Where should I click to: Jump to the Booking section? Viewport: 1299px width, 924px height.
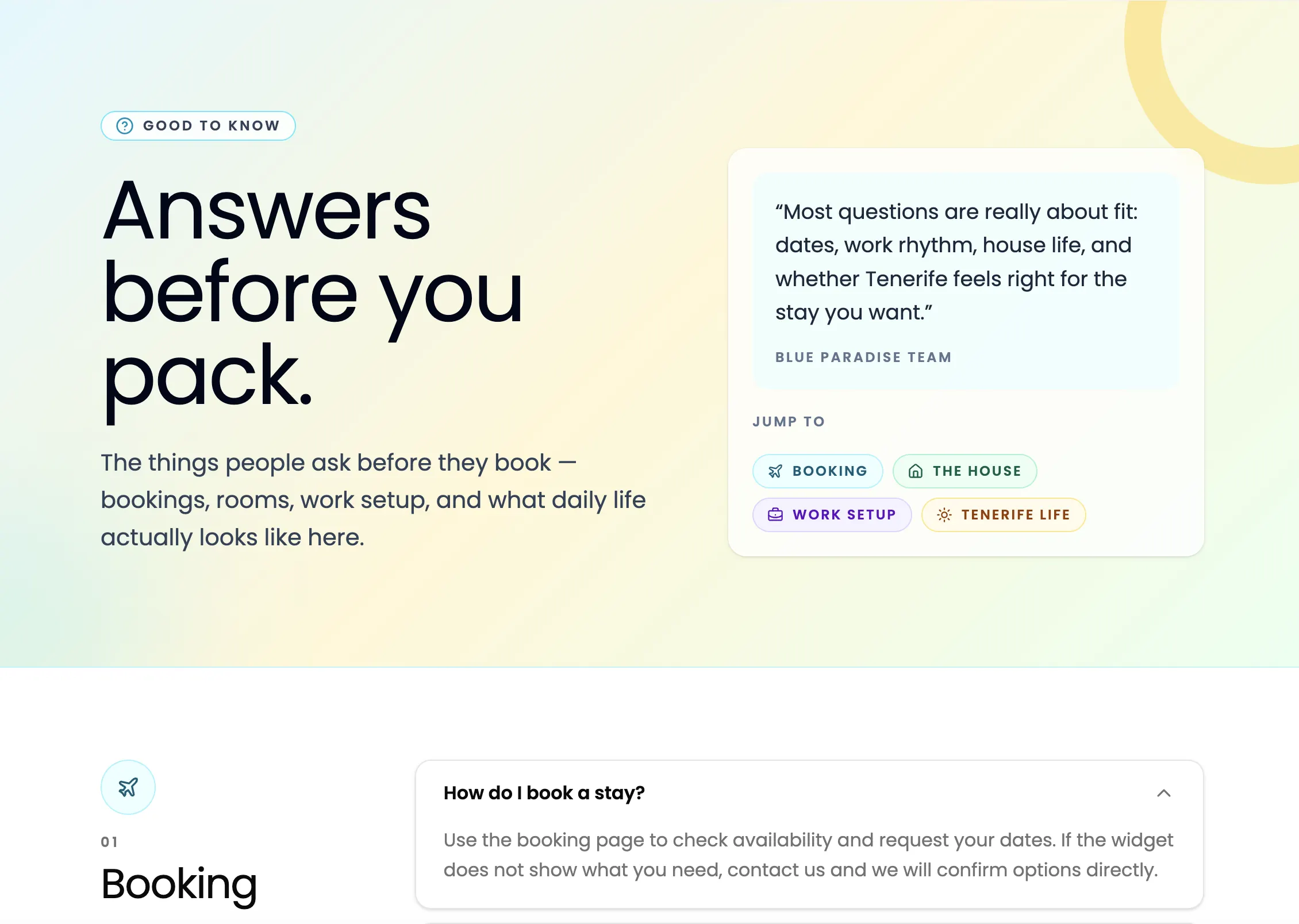[x=817, y=471]
